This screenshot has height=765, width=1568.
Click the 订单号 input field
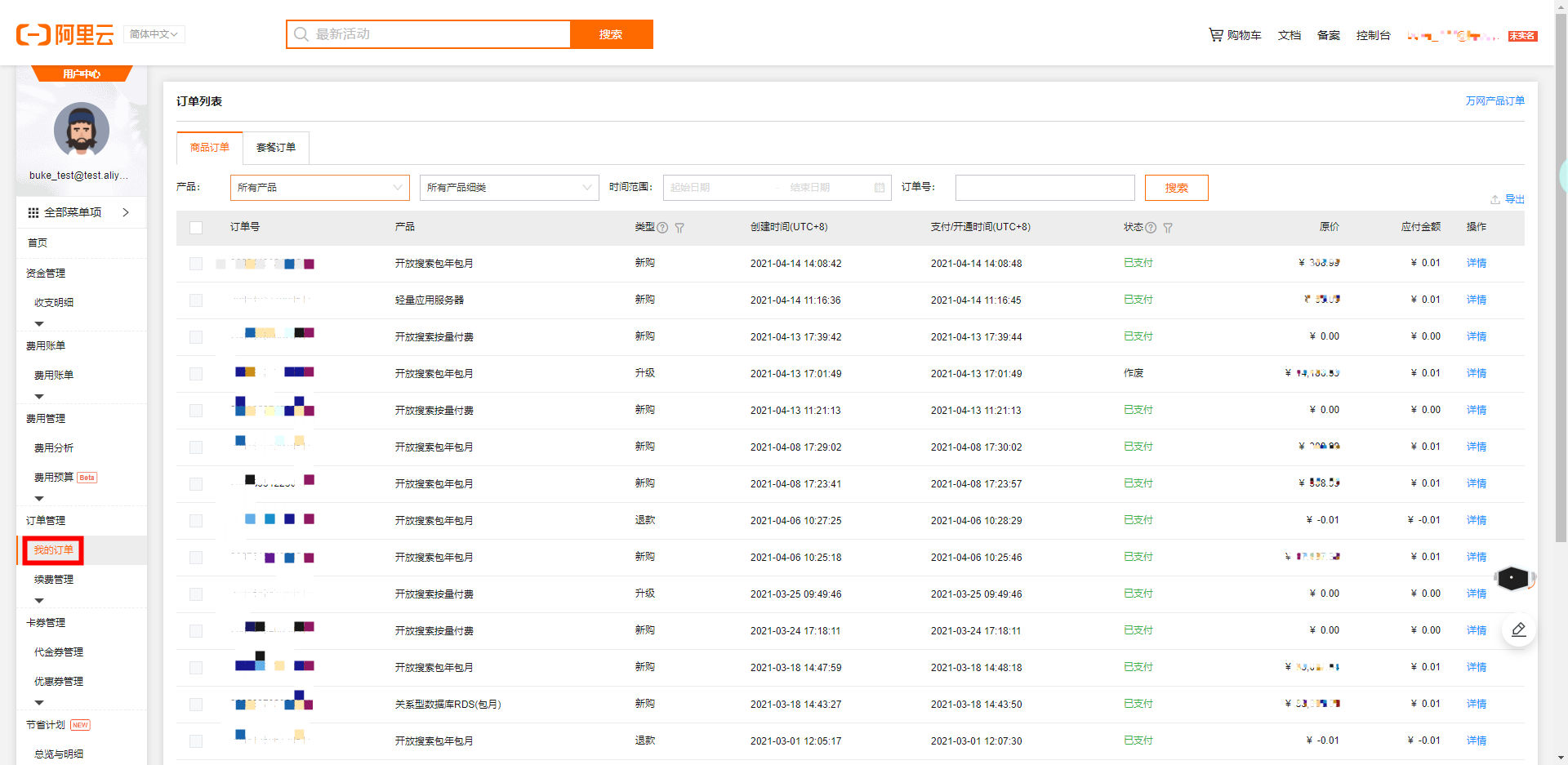(x=1045, y=188)
